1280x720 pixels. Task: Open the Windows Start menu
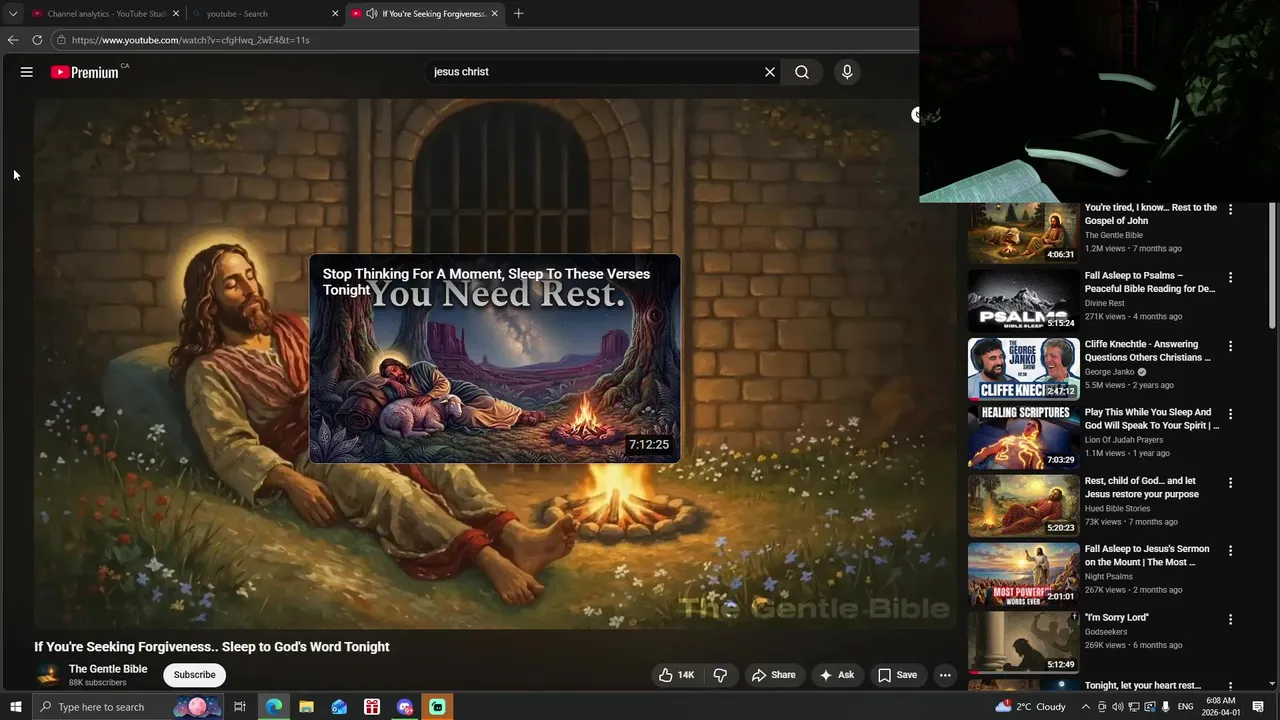click(x=15, y=707)
